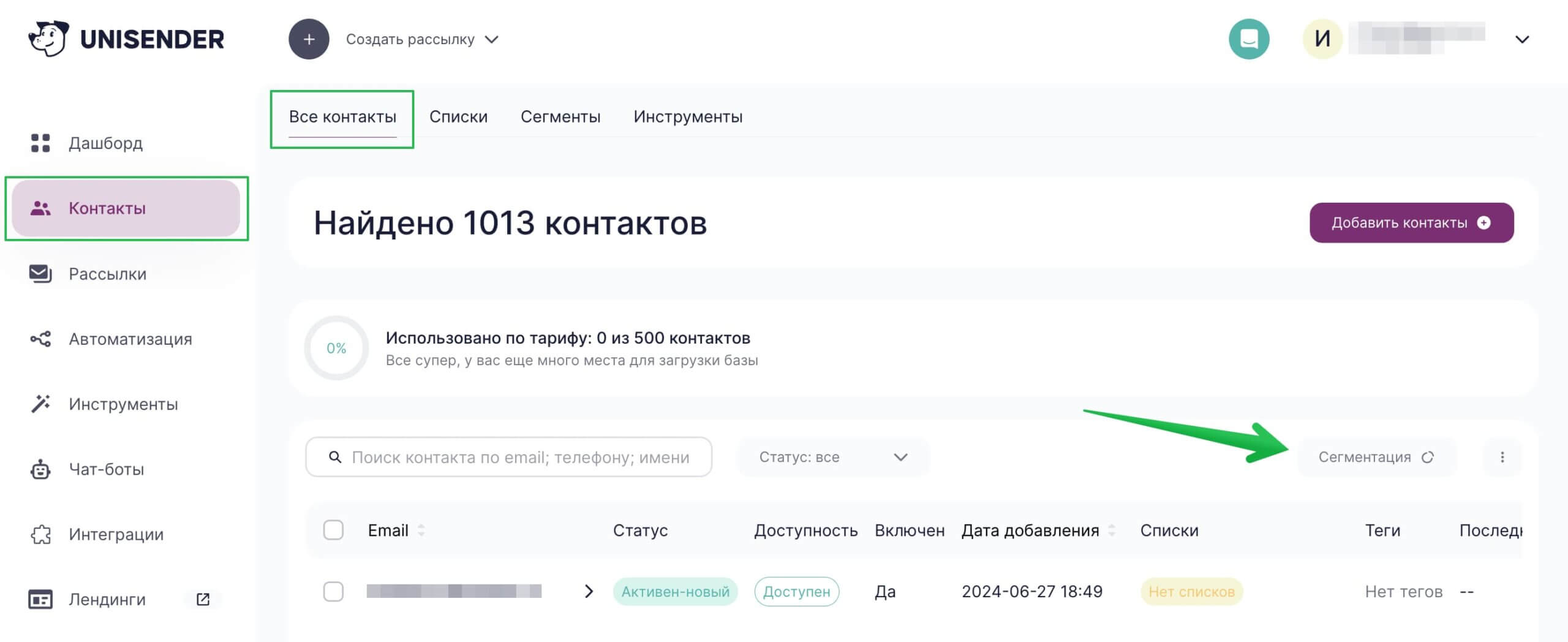The height and width of the screenshot is (642, 1568).
Task: Sort by Дата добавления column arrows
Action: pos(1112,531)
